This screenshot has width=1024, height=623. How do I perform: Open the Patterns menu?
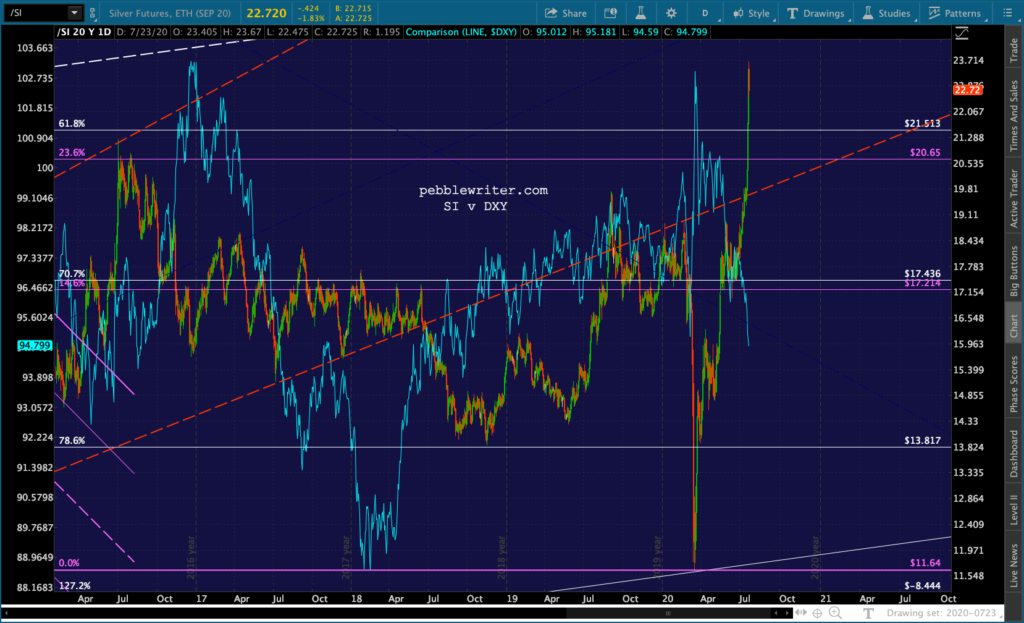(955, 13)
